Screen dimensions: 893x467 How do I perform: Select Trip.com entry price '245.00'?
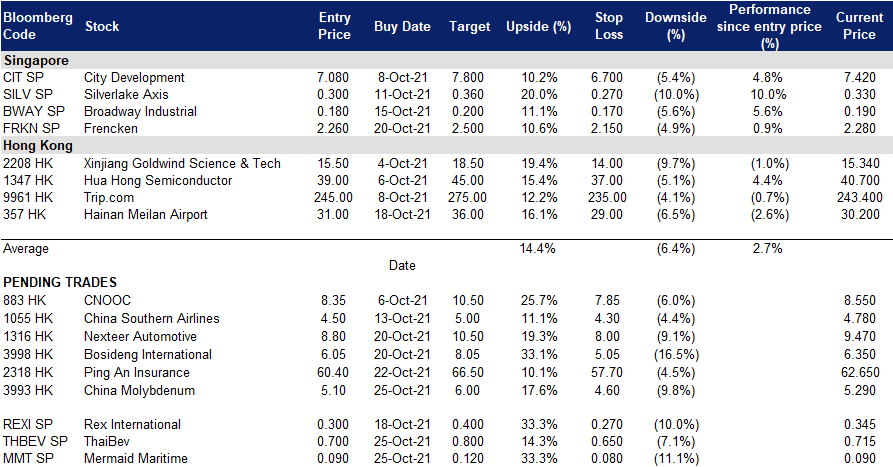coord(333,198)
